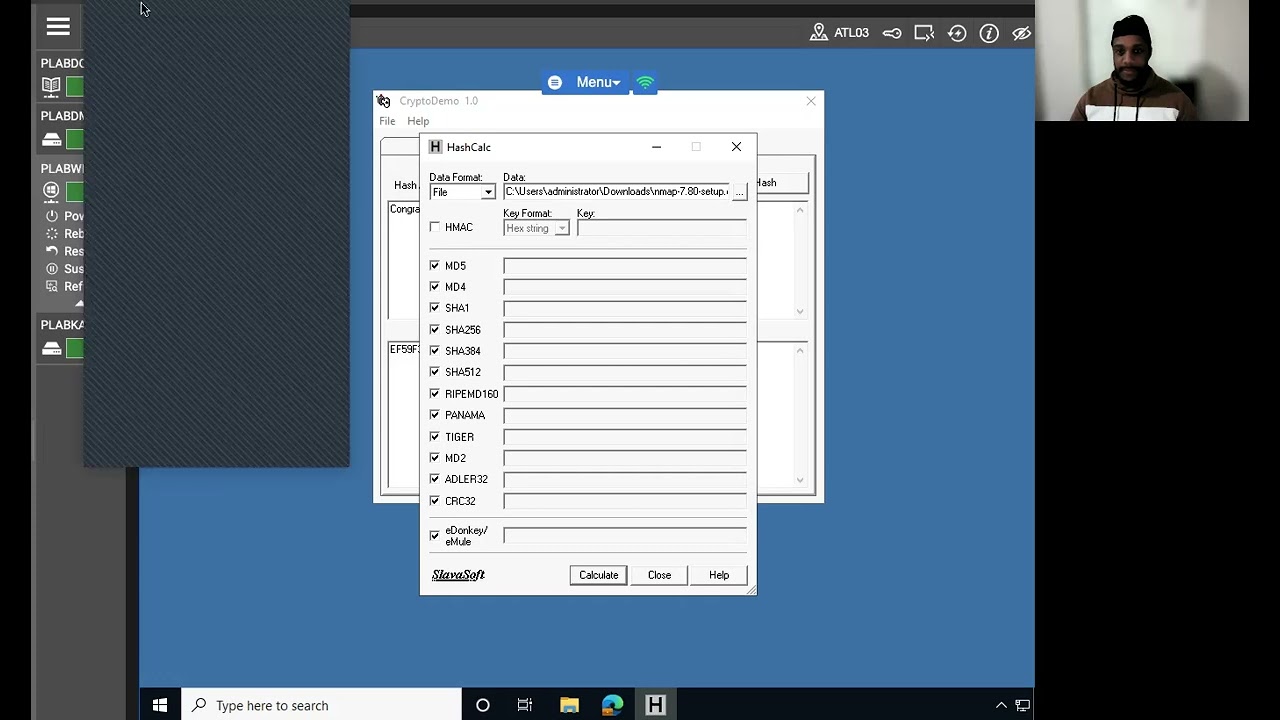1280x720 pixels.
Task: Enable the HMAC checkbox
Action: point(435,227)
